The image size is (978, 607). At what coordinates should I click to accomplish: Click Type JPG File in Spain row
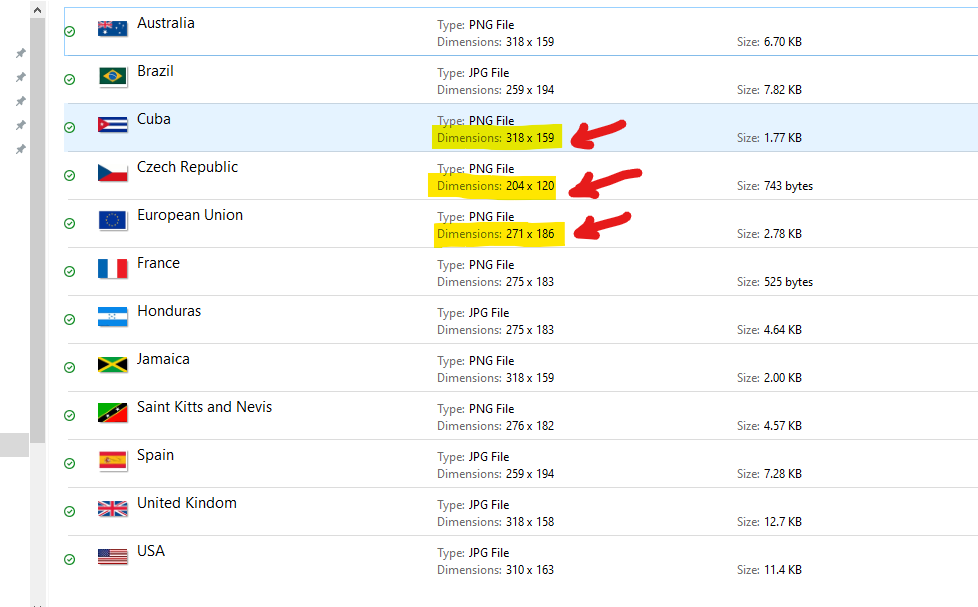click(x=473, y=457)
